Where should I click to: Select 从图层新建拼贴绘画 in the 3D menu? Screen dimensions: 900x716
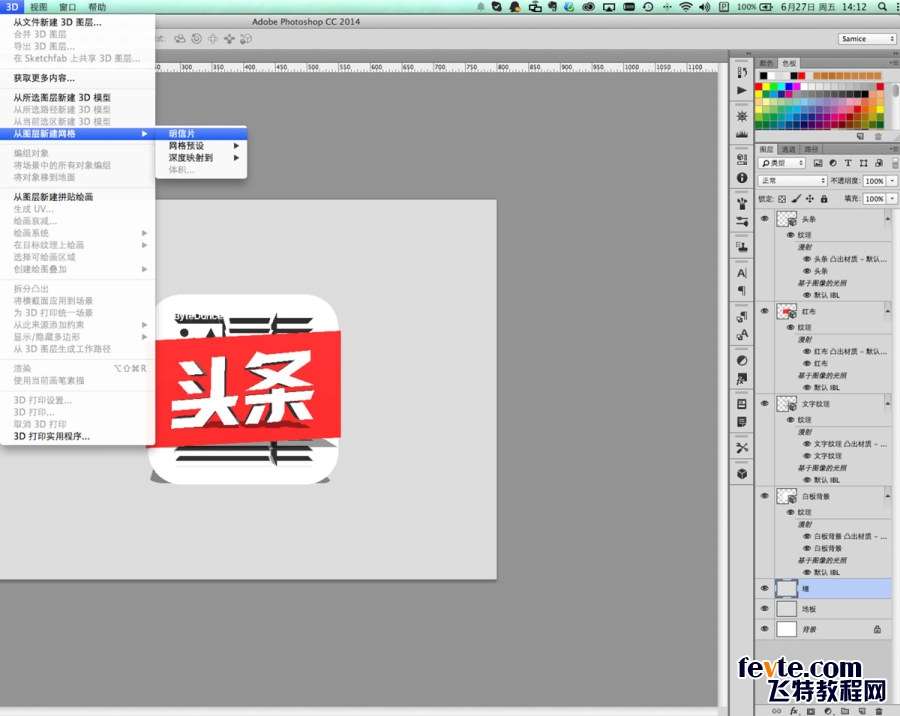[x=53, y=197]
